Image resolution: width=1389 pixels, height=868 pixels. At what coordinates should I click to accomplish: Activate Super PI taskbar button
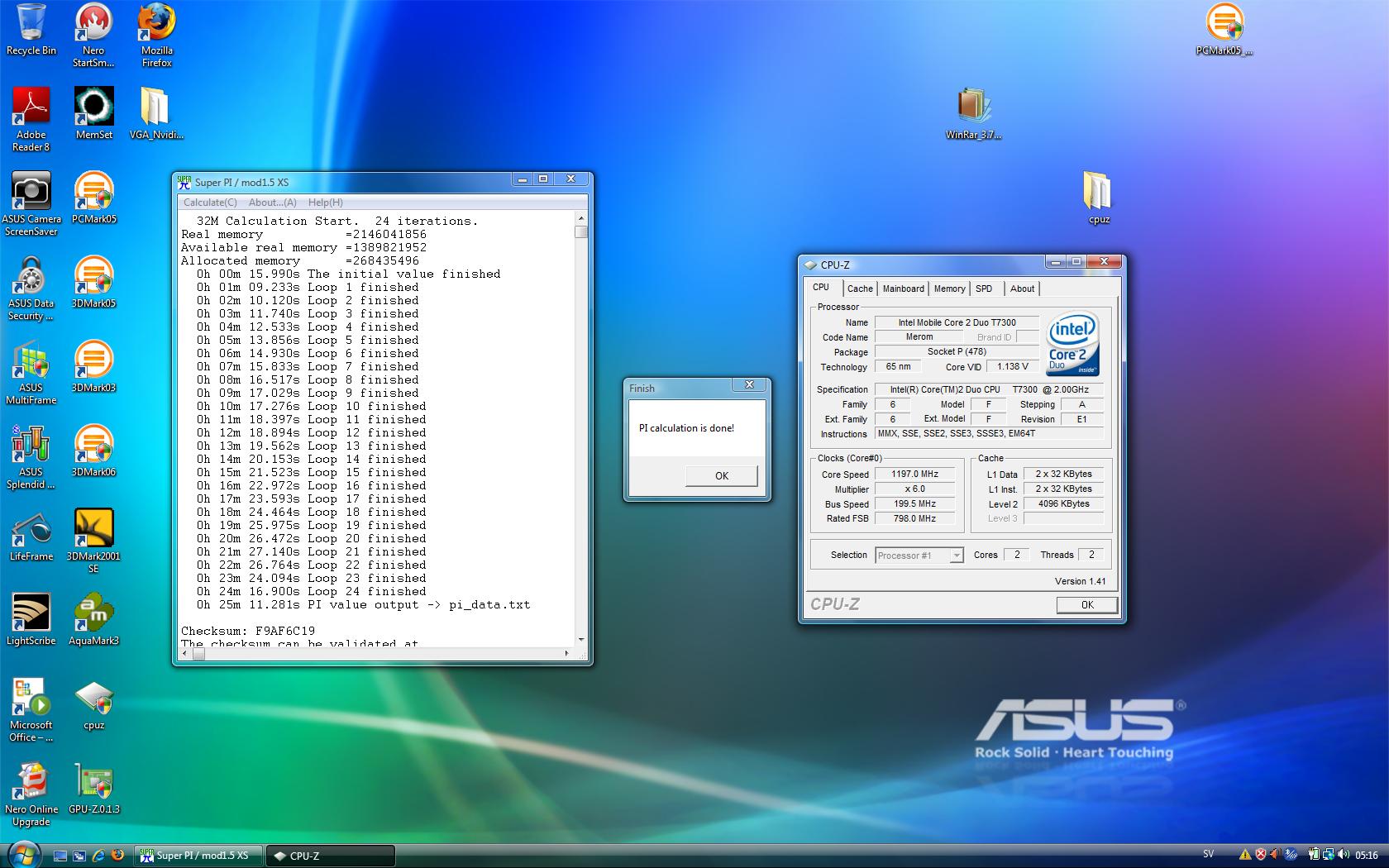199,856
